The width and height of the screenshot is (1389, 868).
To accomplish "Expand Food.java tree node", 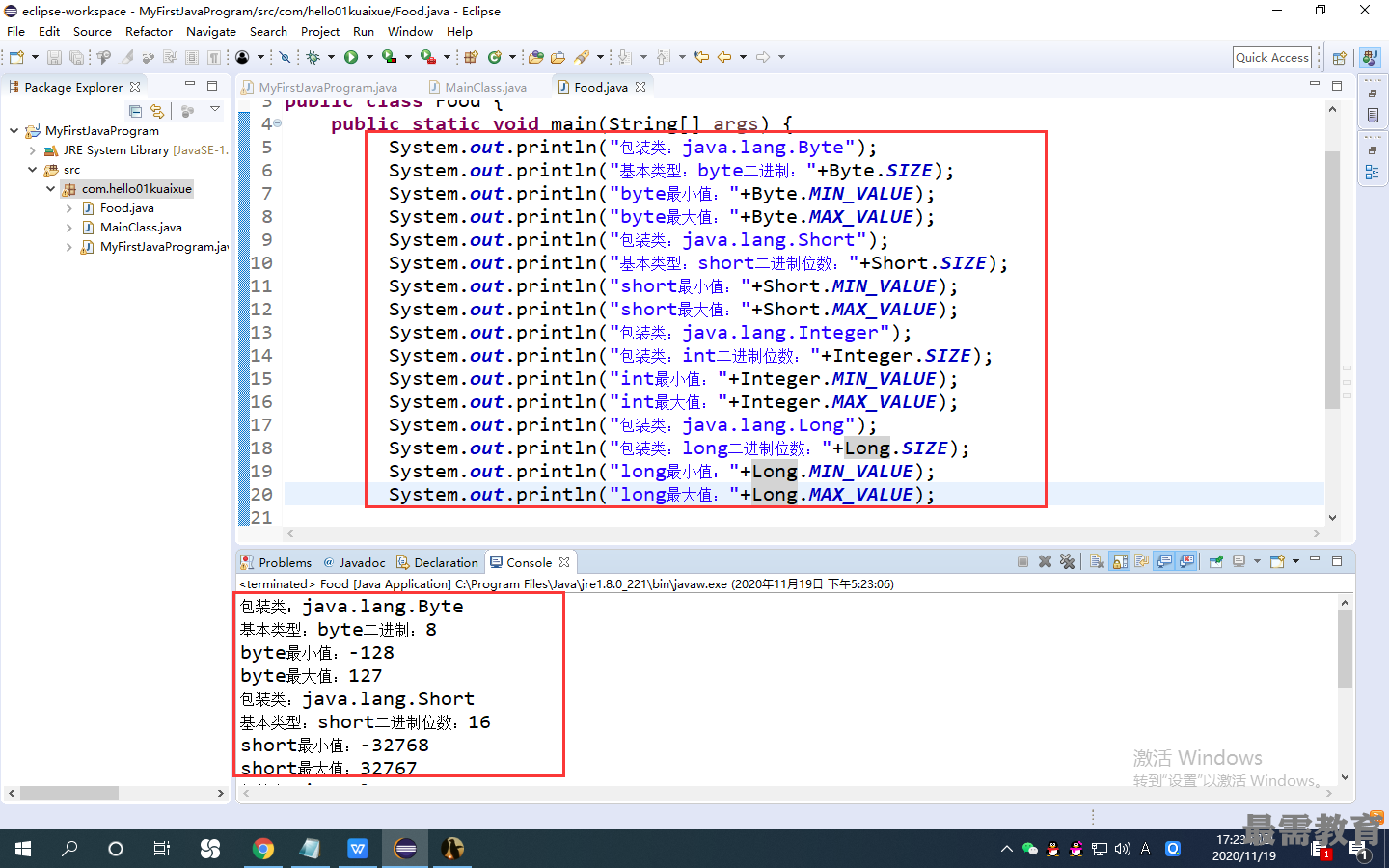I will click(x=68, y=208).
